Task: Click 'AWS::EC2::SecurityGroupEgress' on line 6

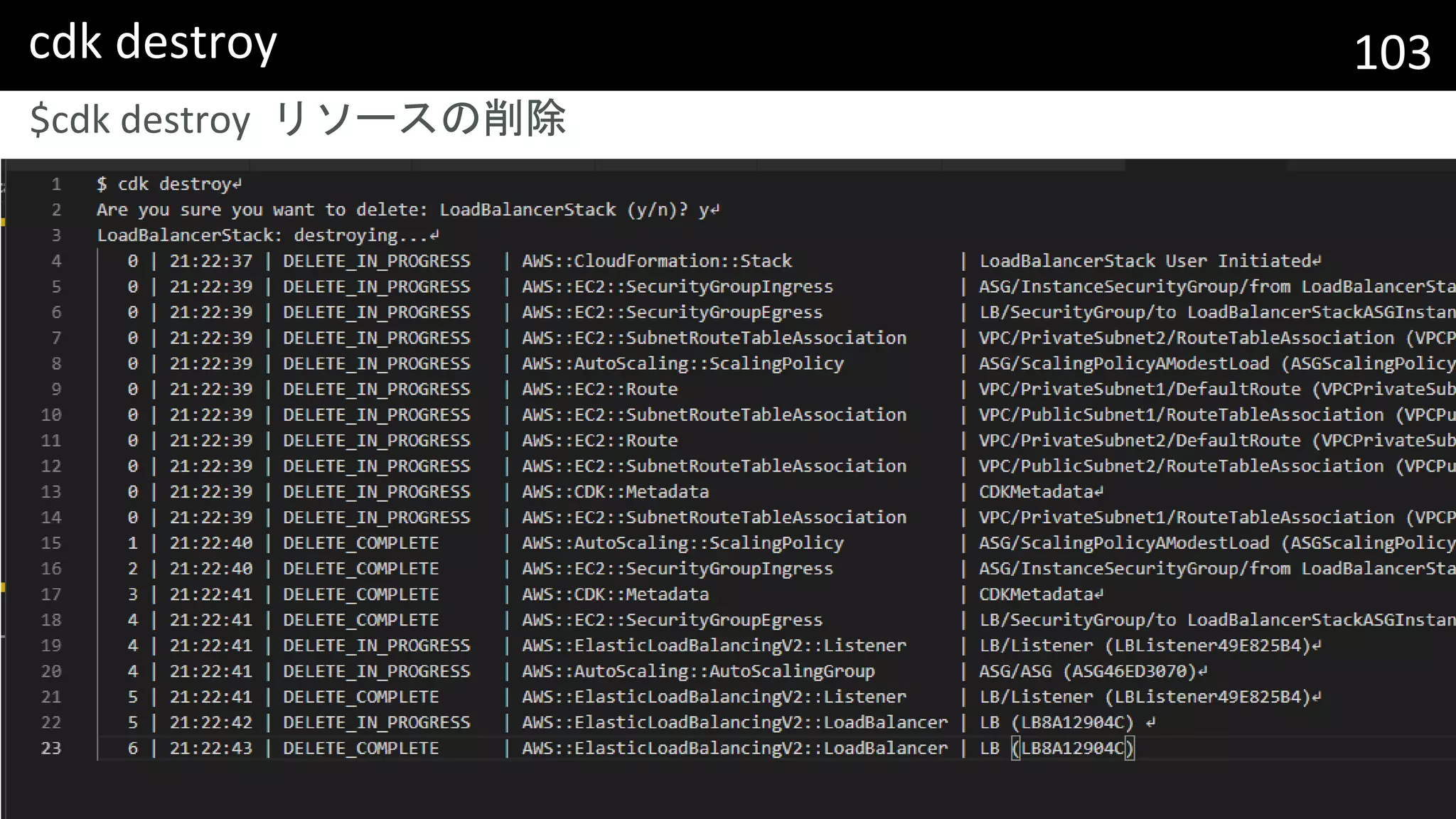Action: point(672,312)
